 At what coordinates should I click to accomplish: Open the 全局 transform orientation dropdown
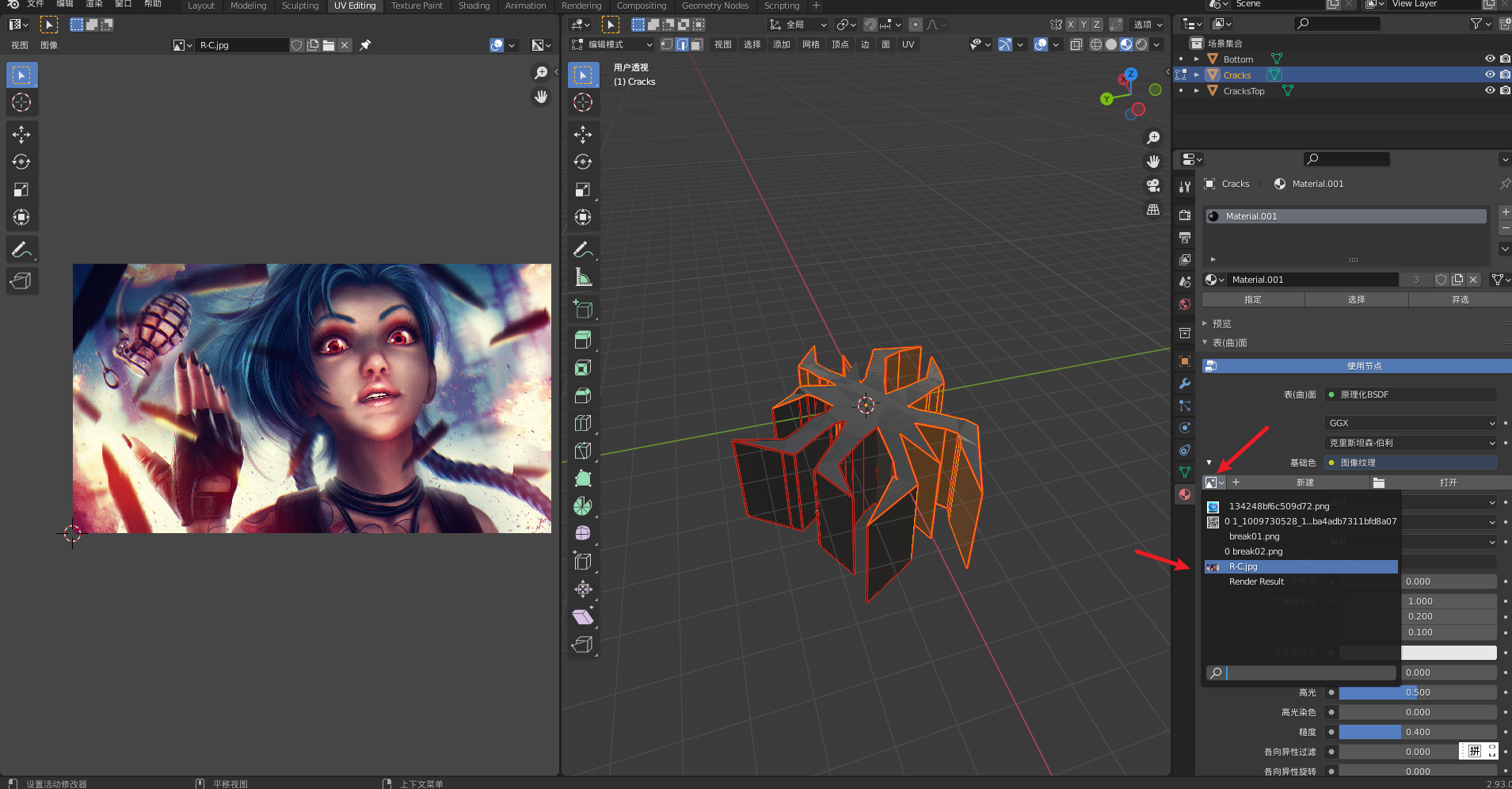click(x=798, y=25)
